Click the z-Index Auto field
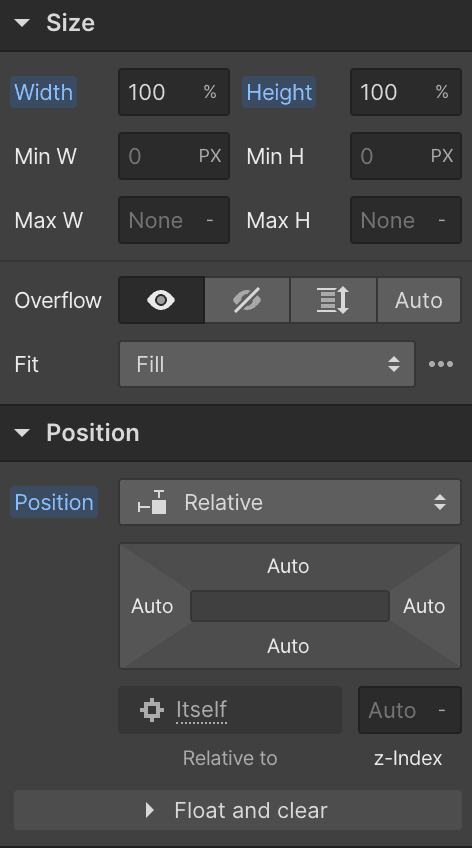The height and width of the screenshot is (848, 472). point(410,710)
